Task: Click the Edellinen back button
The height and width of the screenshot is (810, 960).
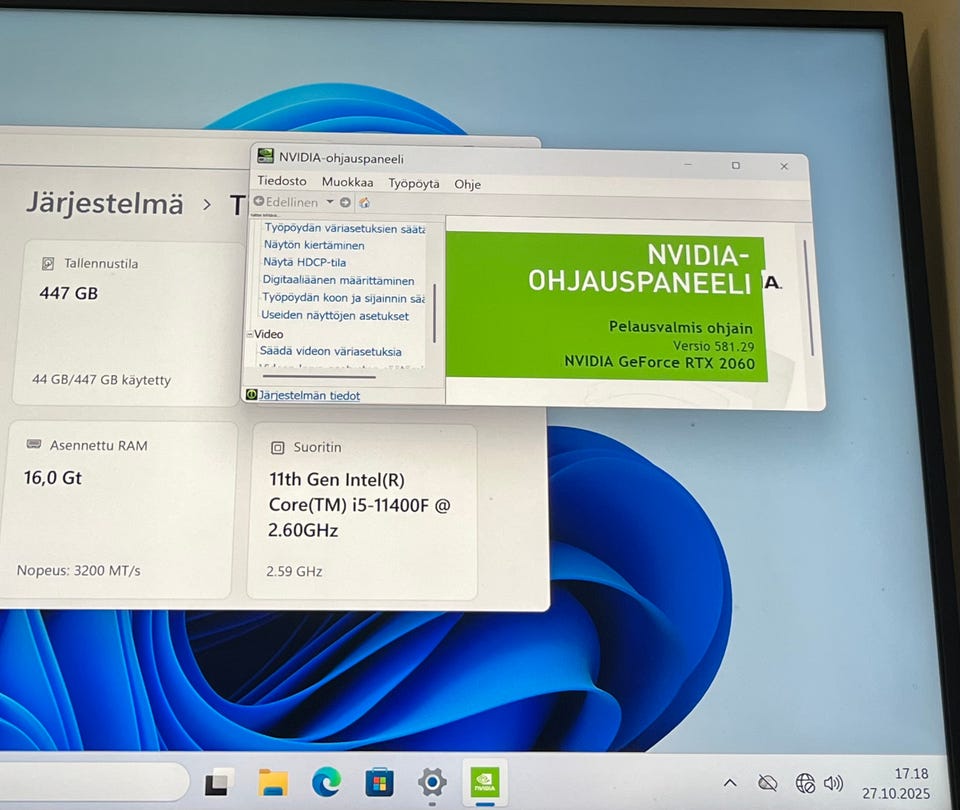Action: [x=285, y=201]
